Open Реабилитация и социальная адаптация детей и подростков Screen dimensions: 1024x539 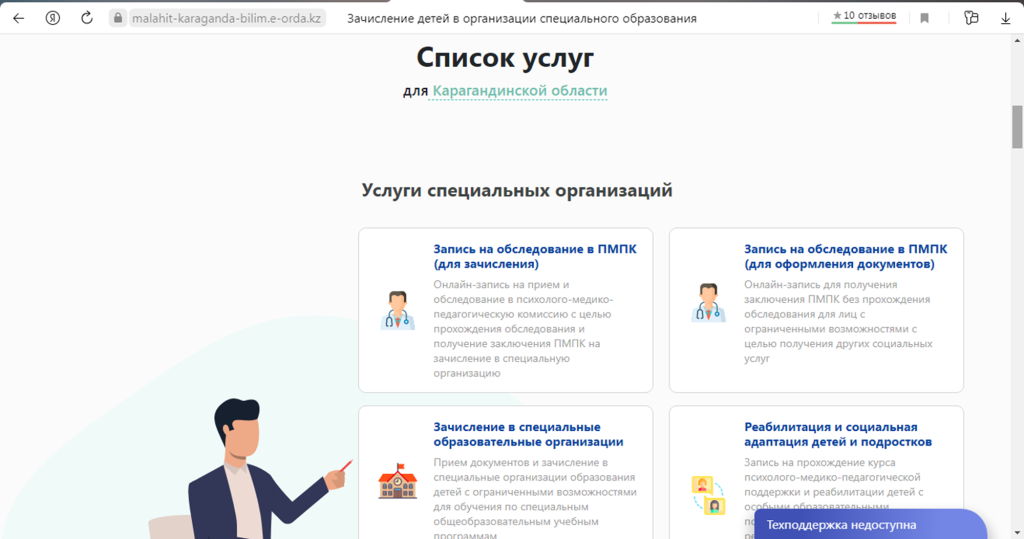coord(838,434)
